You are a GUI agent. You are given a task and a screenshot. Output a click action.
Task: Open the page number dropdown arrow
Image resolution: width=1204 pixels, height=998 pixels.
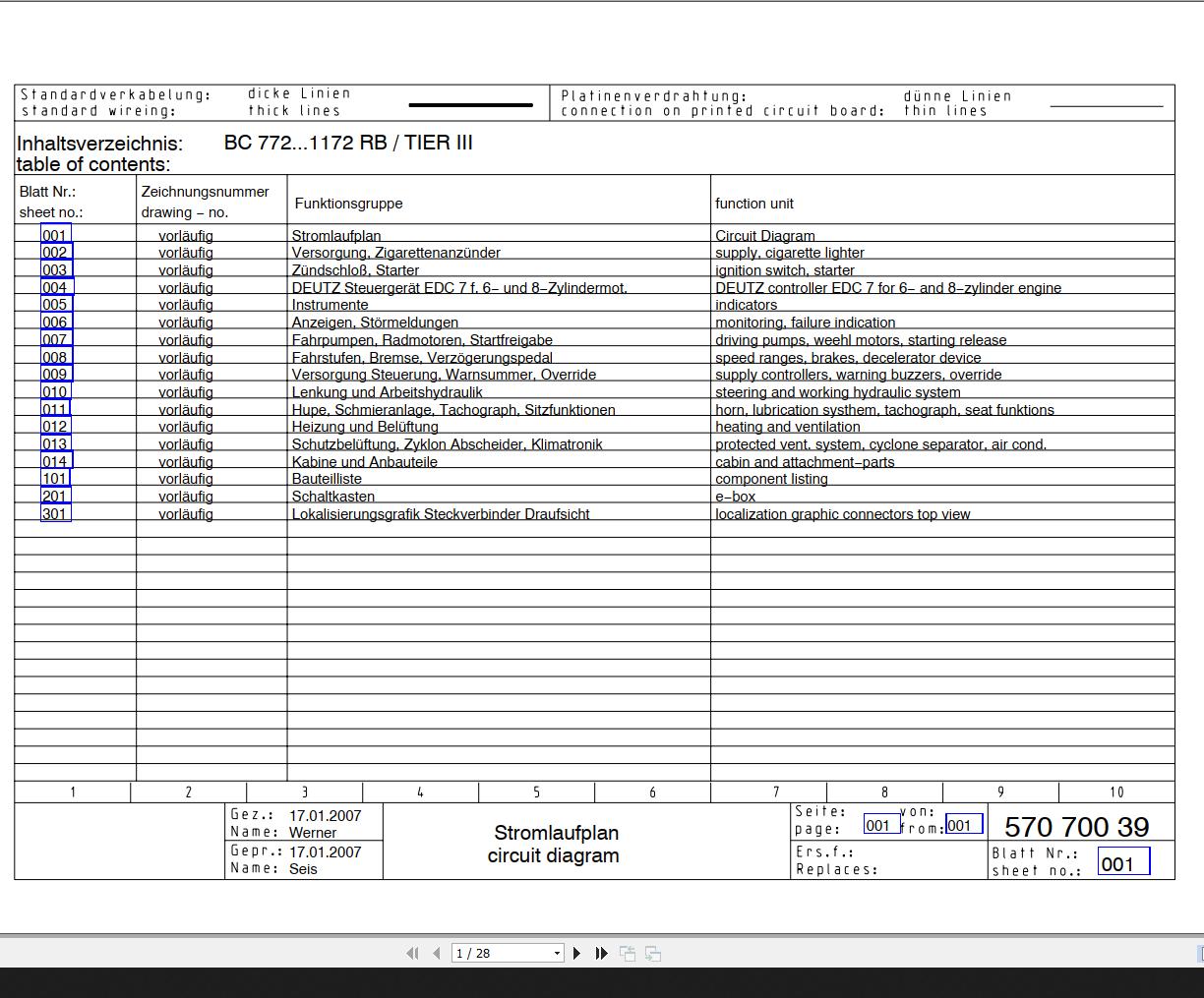click(x=557, y=953)
